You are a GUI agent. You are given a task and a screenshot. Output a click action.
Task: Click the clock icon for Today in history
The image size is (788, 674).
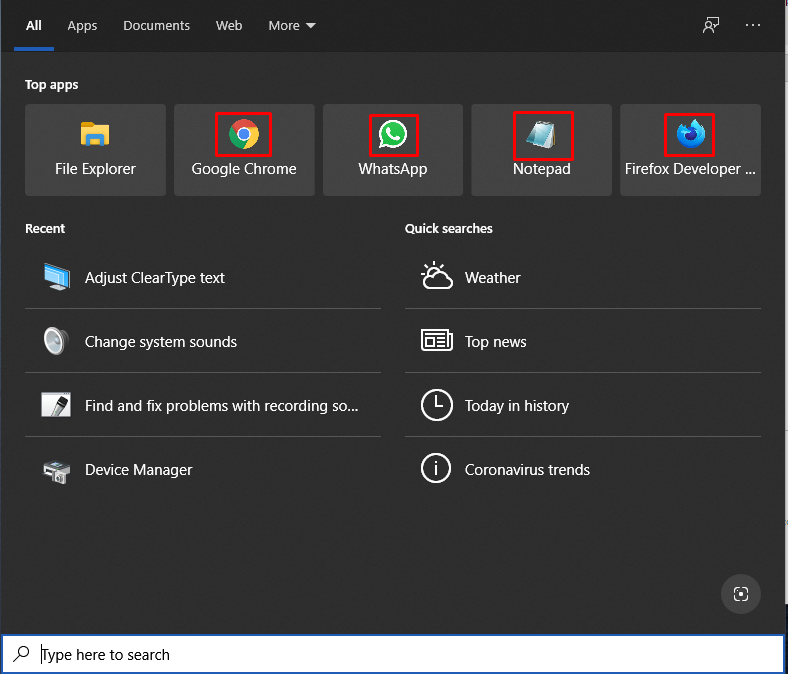pos(436,405)
